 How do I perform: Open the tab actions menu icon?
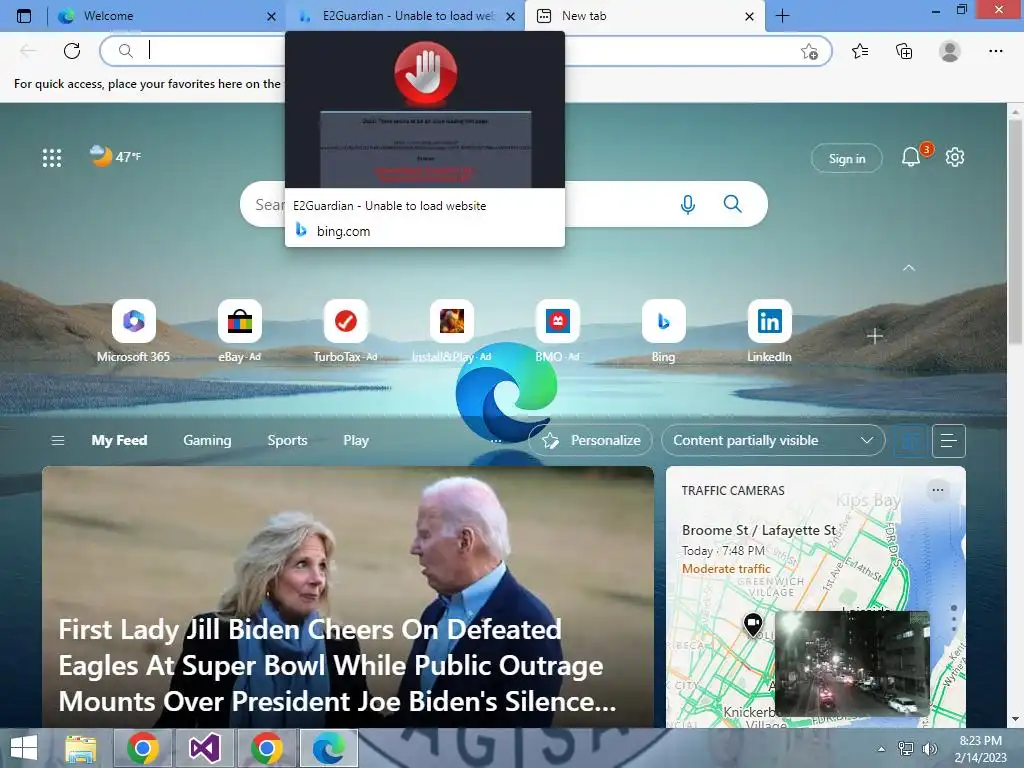(24, 16)
